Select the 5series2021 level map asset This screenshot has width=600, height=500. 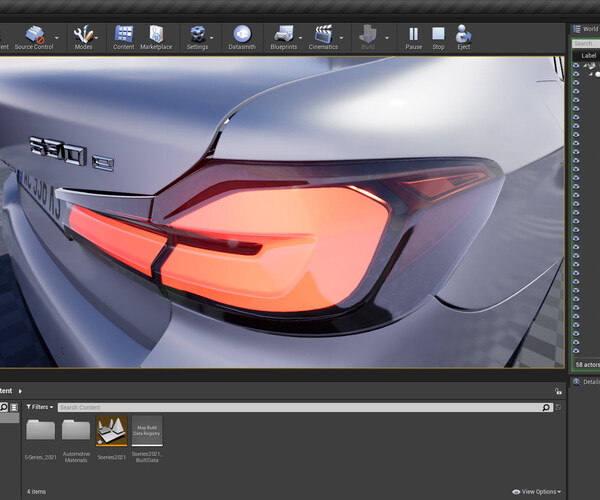click(112, 438)
